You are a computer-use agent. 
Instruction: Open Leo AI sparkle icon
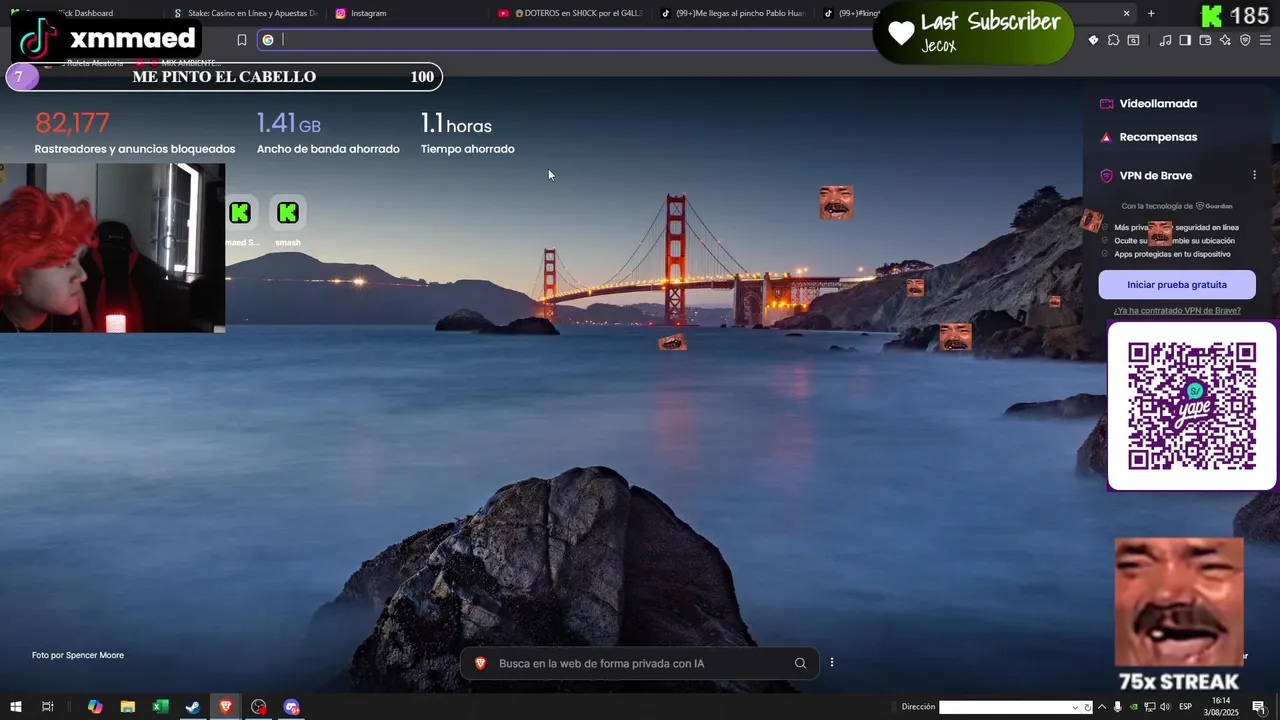click(x=1225, y=40)
